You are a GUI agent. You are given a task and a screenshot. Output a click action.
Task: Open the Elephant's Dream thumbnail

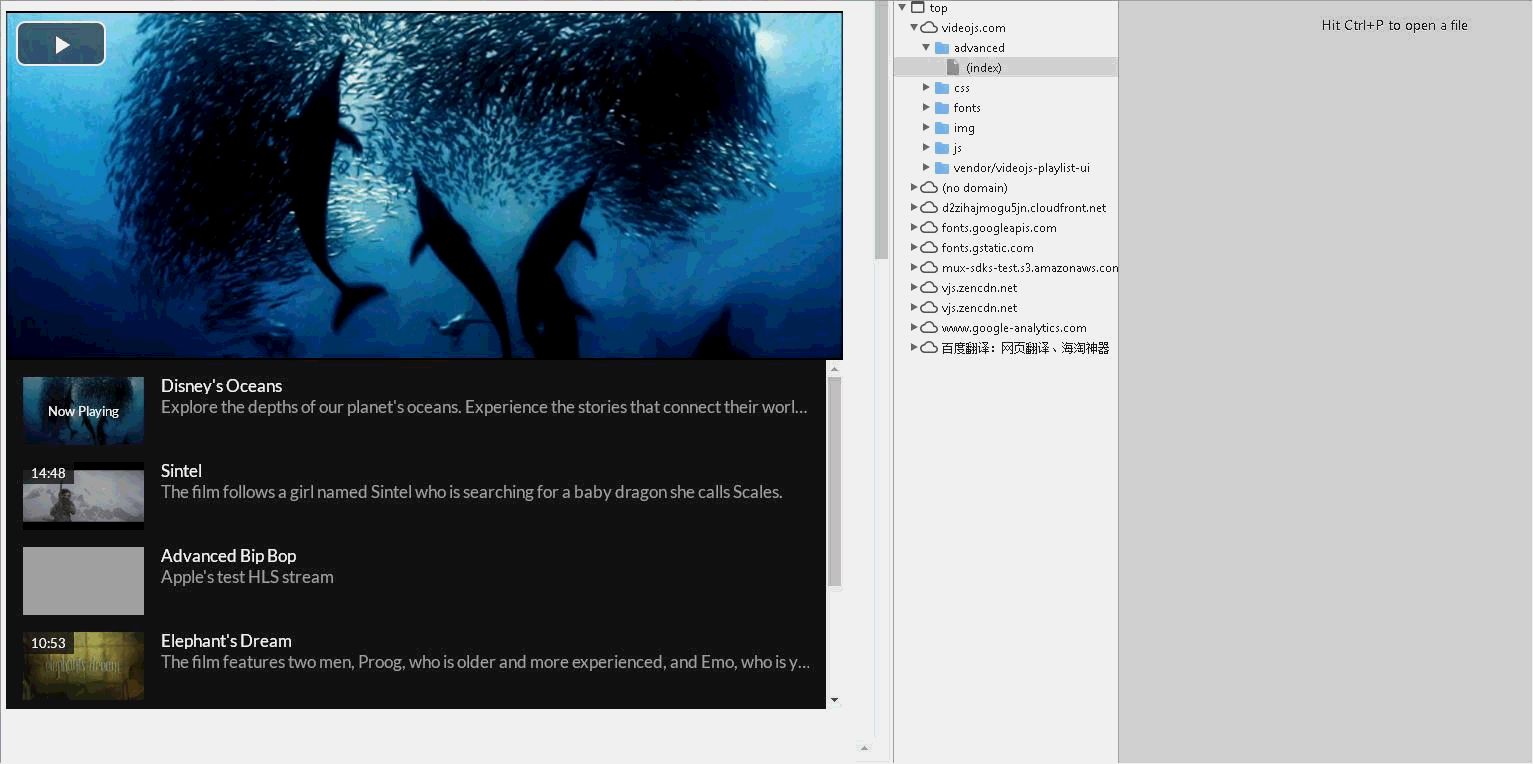pyautogui.click(x=83, y=665)
